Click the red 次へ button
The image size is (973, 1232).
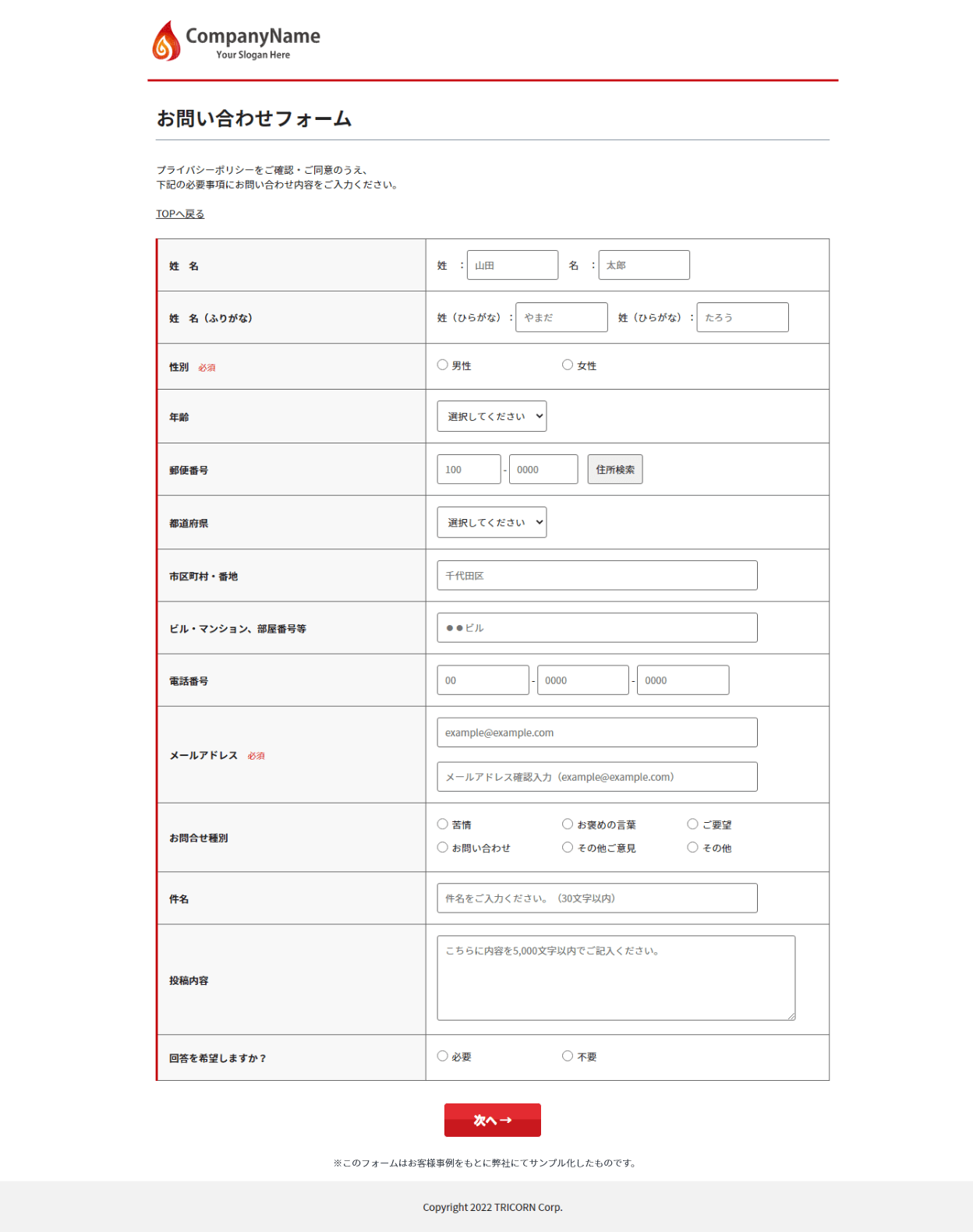point(493,1120)
